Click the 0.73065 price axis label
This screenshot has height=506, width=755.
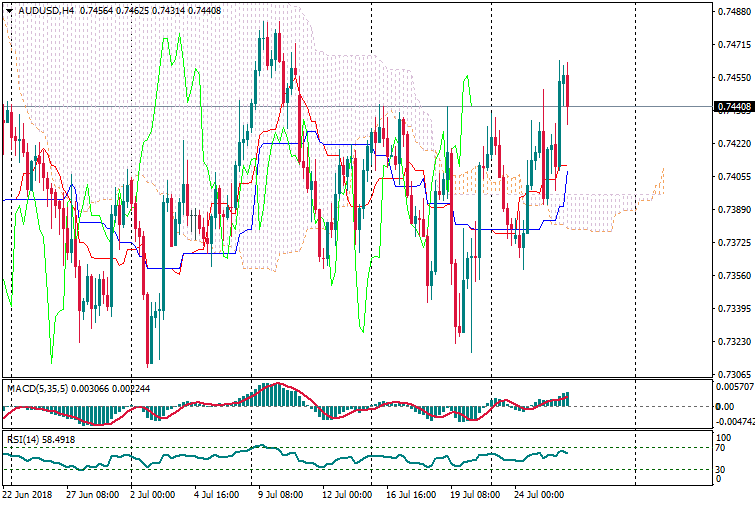click(x=734, y=374)
